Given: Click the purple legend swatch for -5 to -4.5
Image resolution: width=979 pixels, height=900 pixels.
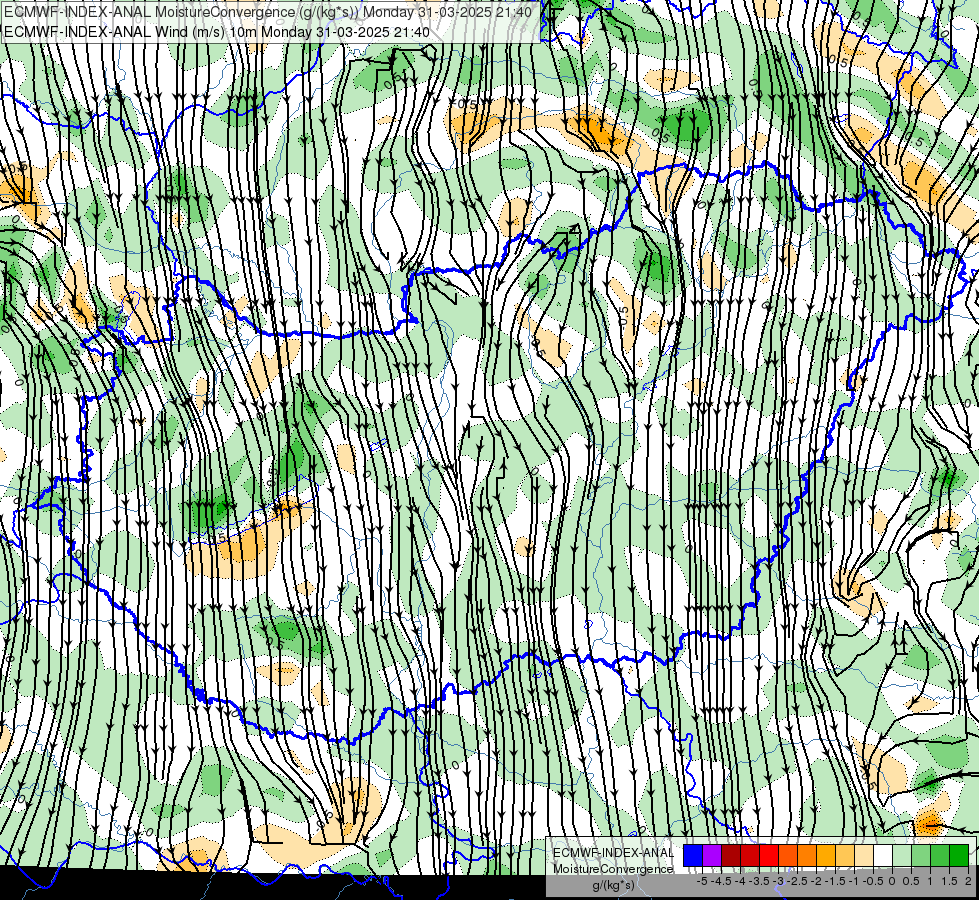Looking at the screenshot, I should (712, 856).
